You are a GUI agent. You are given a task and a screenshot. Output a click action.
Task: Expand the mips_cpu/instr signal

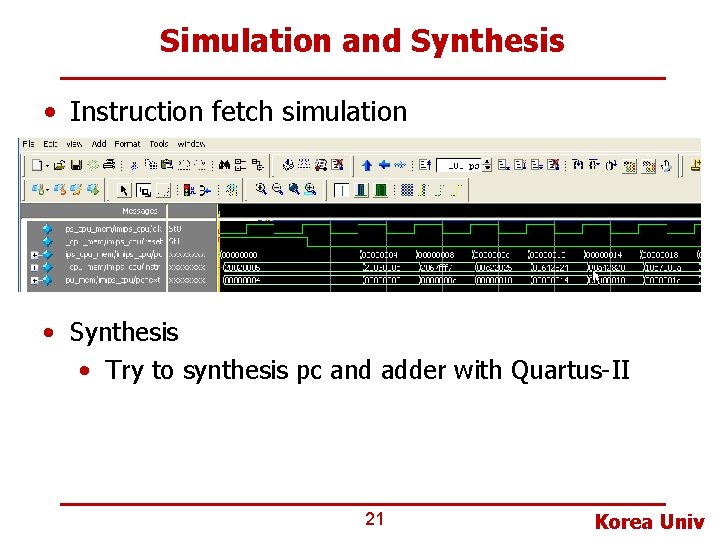click(34, 267)
